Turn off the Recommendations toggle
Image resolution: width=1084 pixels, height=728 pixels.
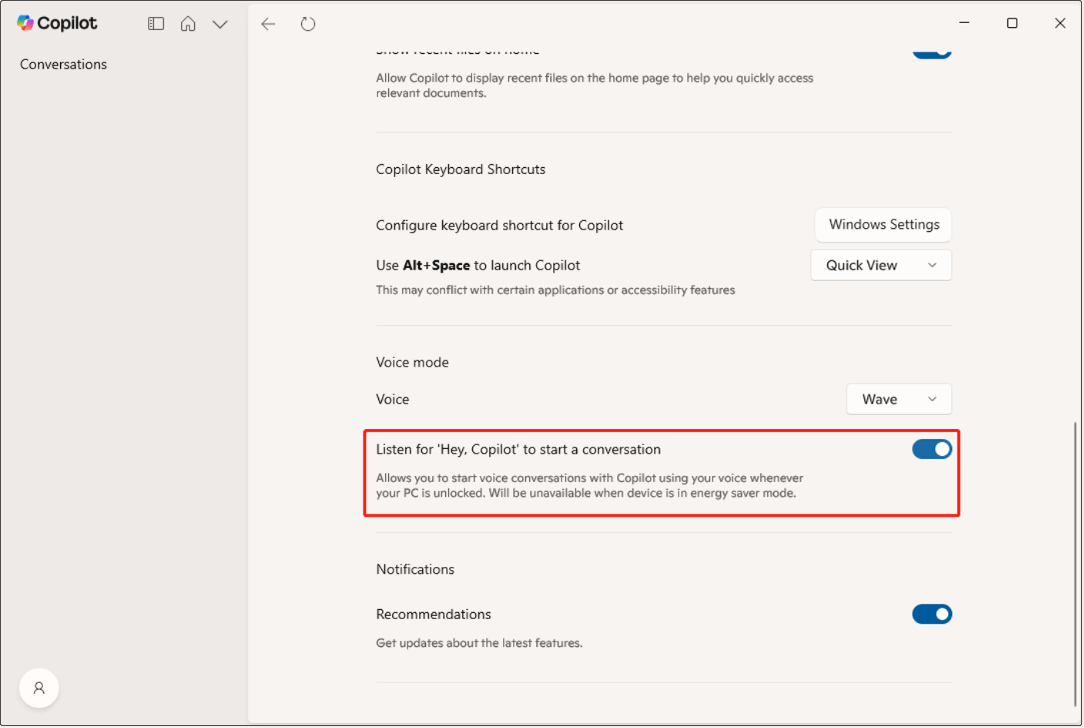pos(931,614)
